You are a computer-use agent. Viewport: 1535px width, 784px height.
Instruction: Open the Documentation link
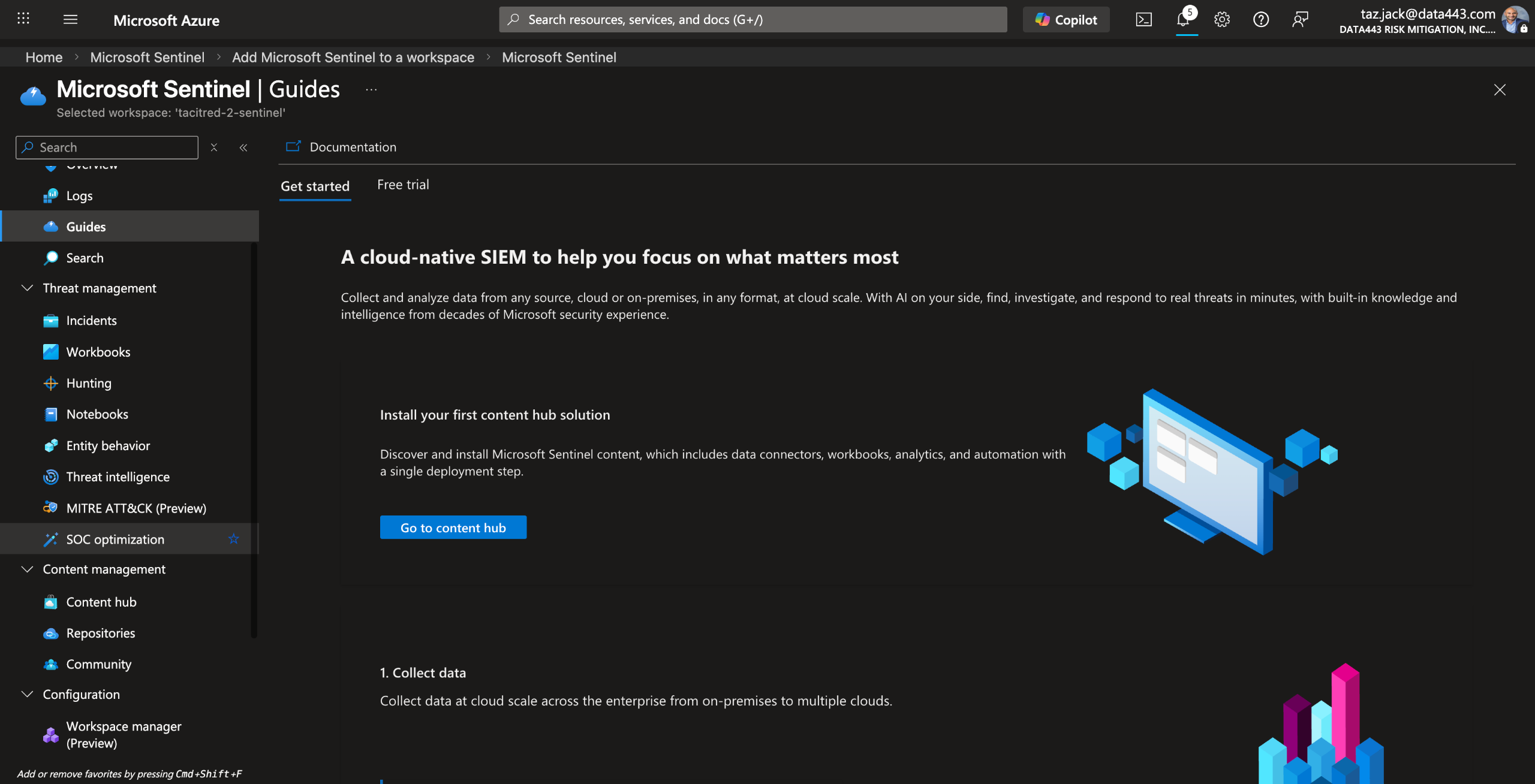[341, 147]
